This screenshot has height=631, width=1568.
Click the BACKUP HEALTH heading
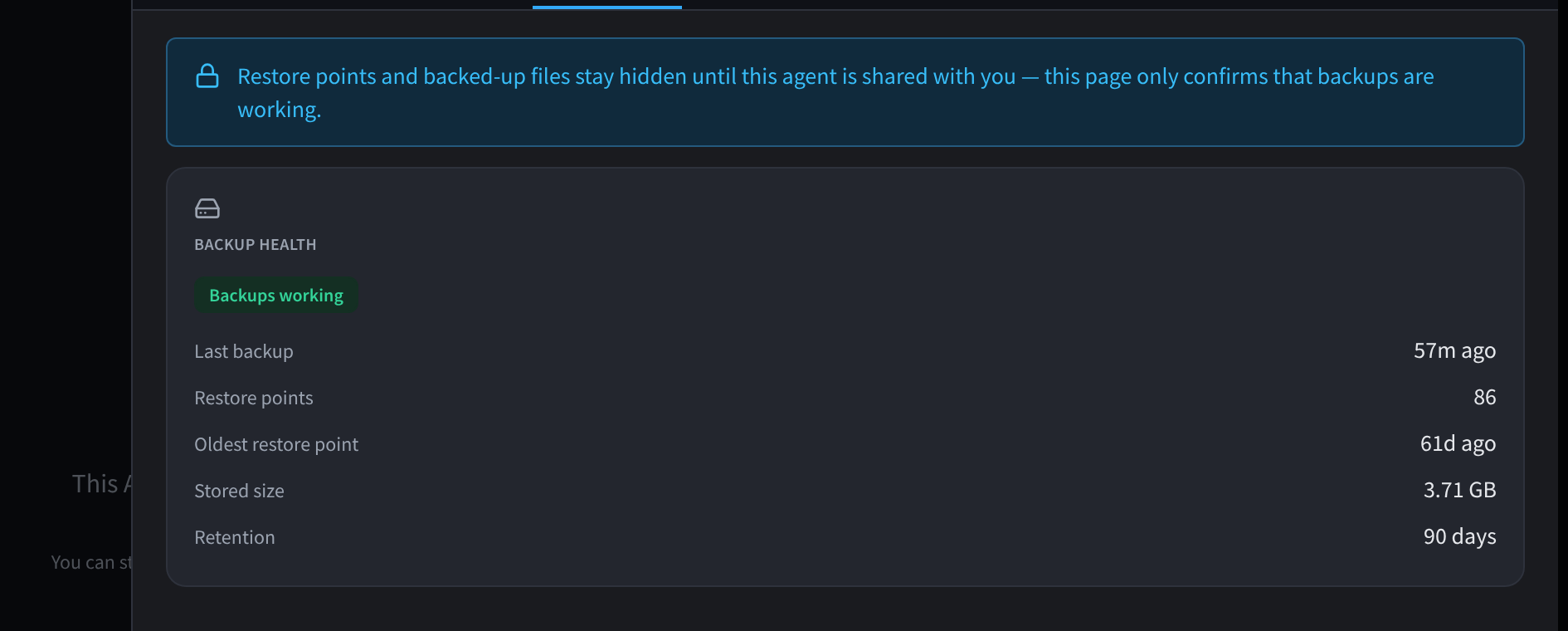256,245
